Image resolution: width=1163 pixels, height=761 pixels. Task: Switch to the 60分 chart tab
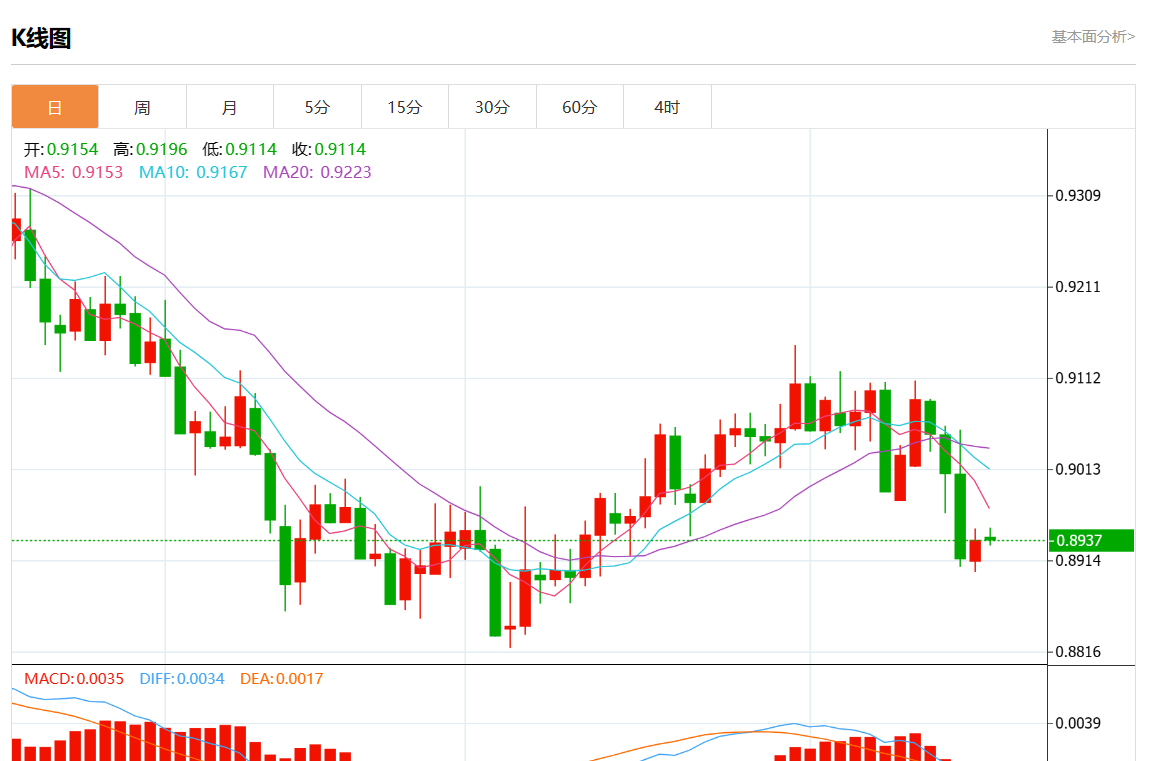[x=579, y=107]
